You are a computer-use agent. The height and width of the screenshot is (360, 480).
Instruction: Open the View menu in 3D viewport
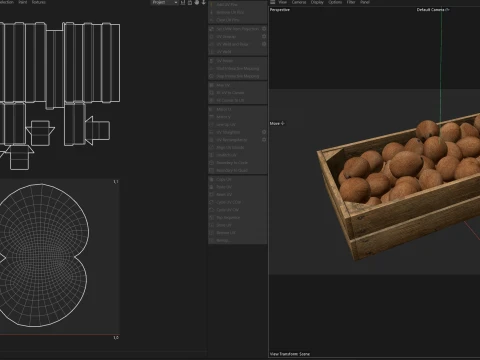283,2
